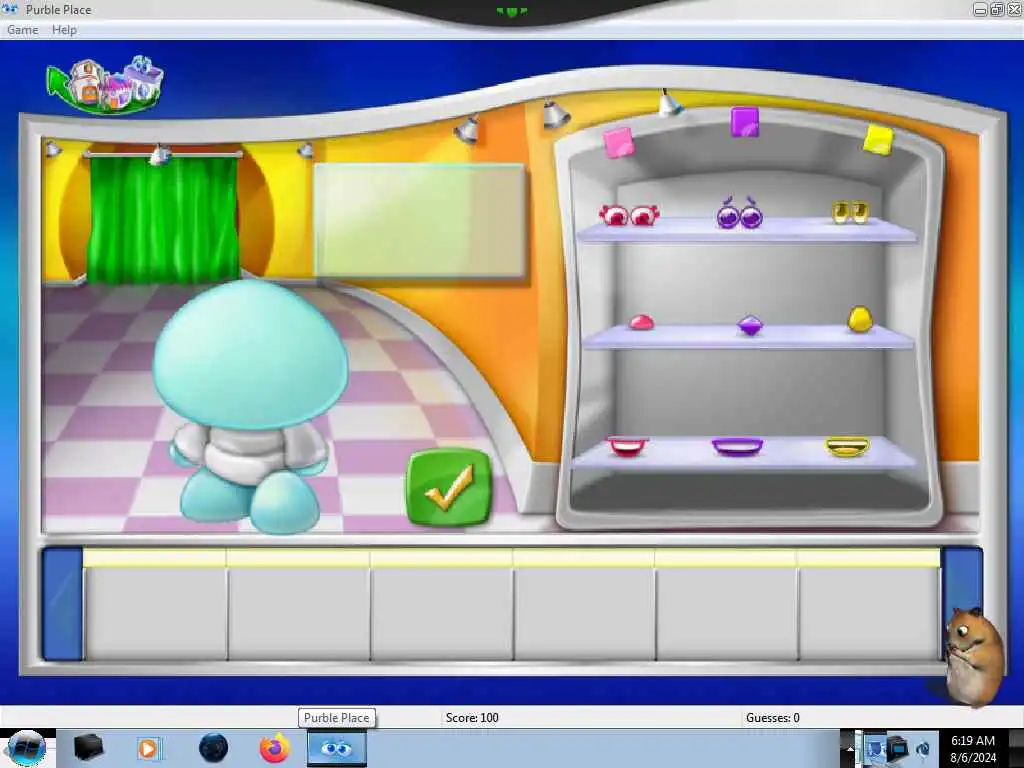
Task: Submit guess with green checkmark button
Action: pyautogui.click(x=449, y=488)
